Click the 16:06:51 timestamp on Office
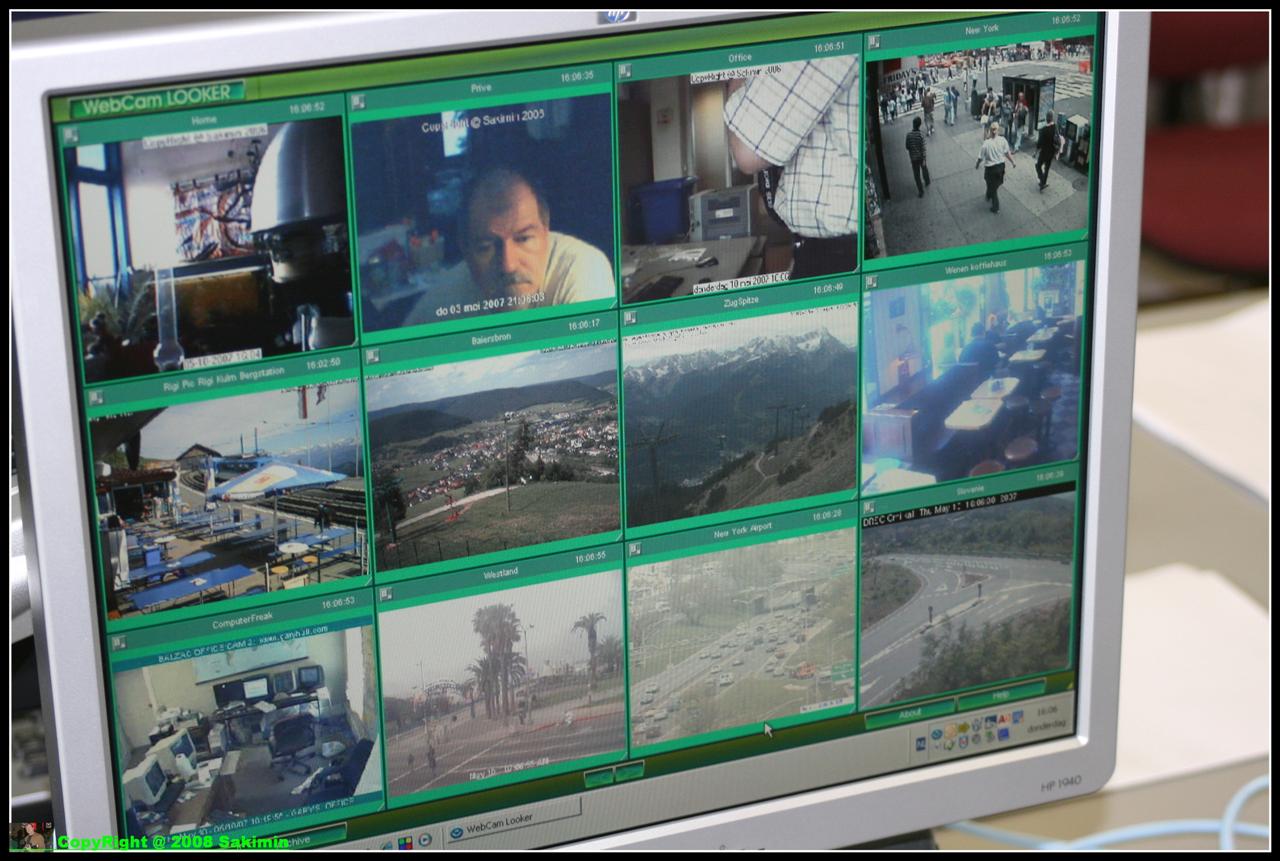 (x=828, y=47)
